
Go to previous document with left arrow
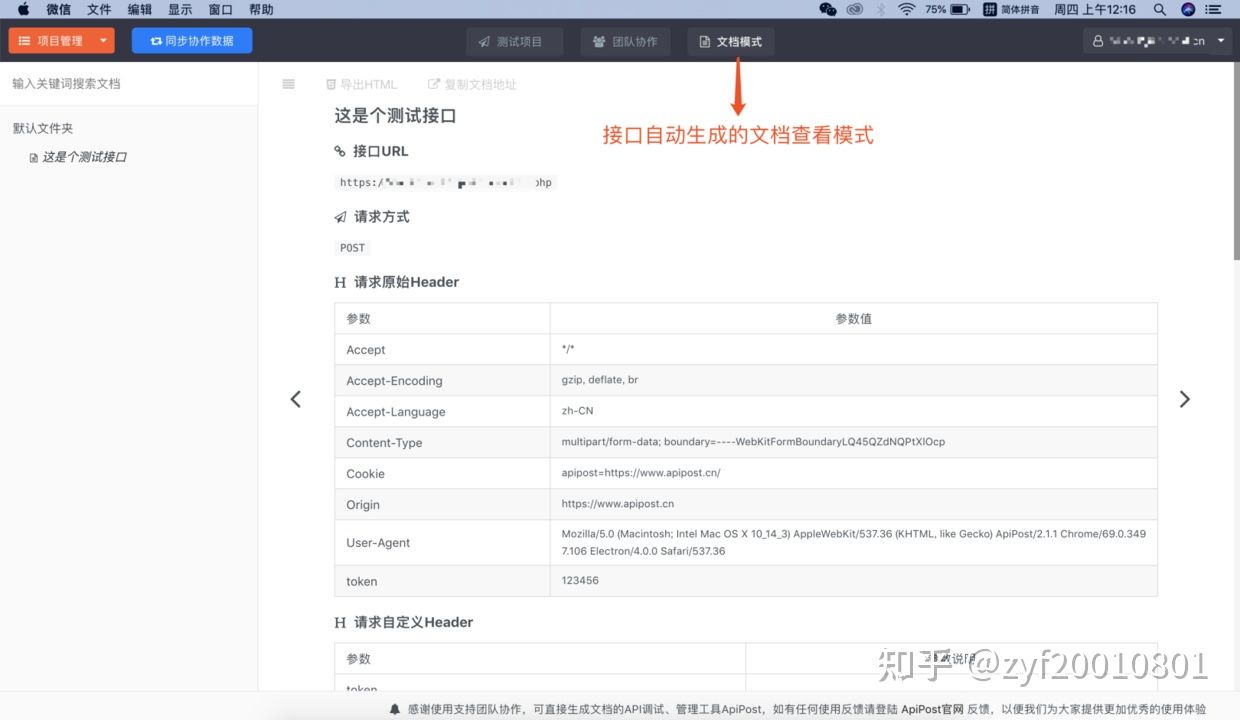pyautogui.click(x=295, y=399)
